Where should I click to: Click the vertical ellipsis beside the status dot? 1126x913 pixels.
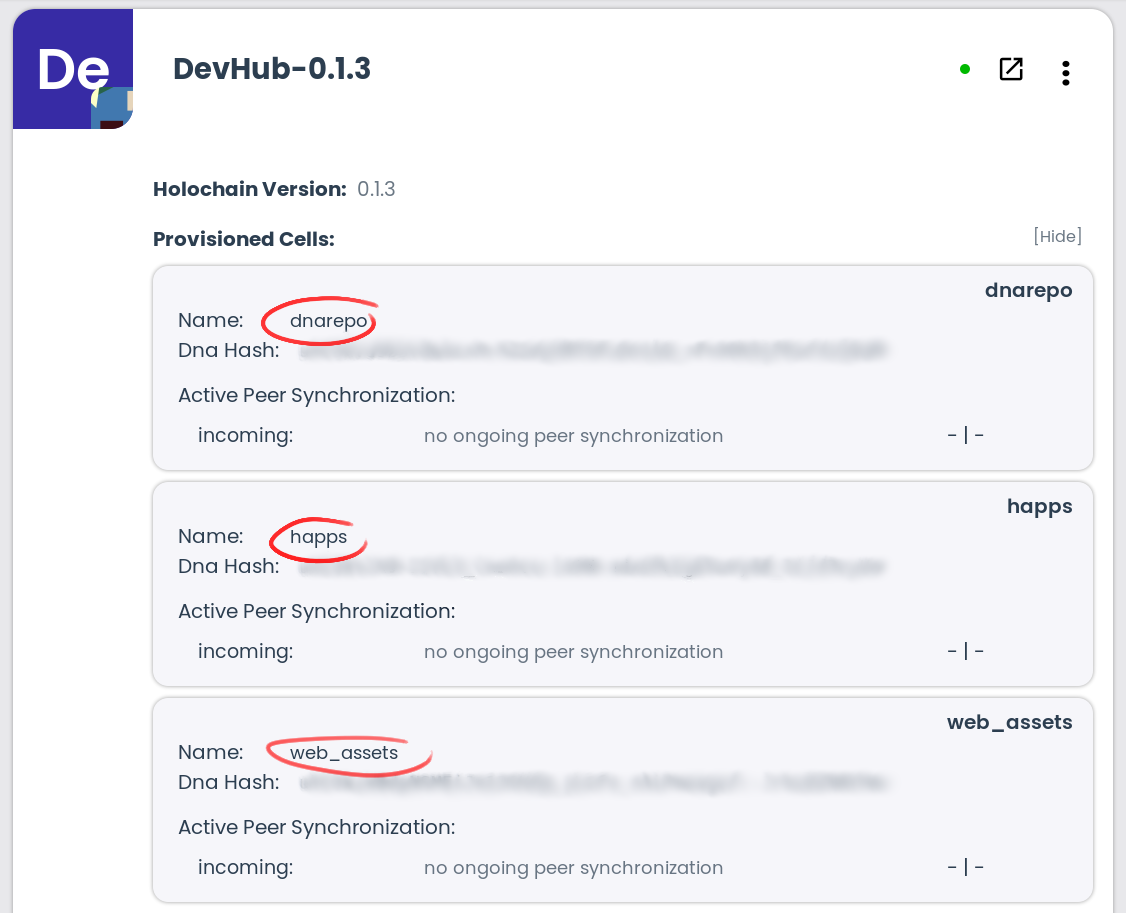(1065, 71)
